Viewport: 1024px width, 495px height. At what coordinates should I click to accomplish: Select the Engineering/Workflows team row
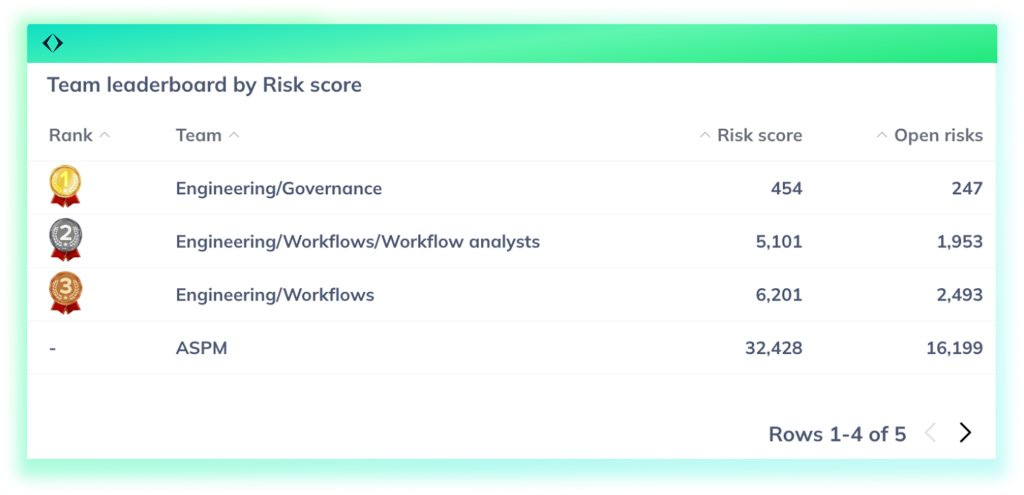pos(275,295)
